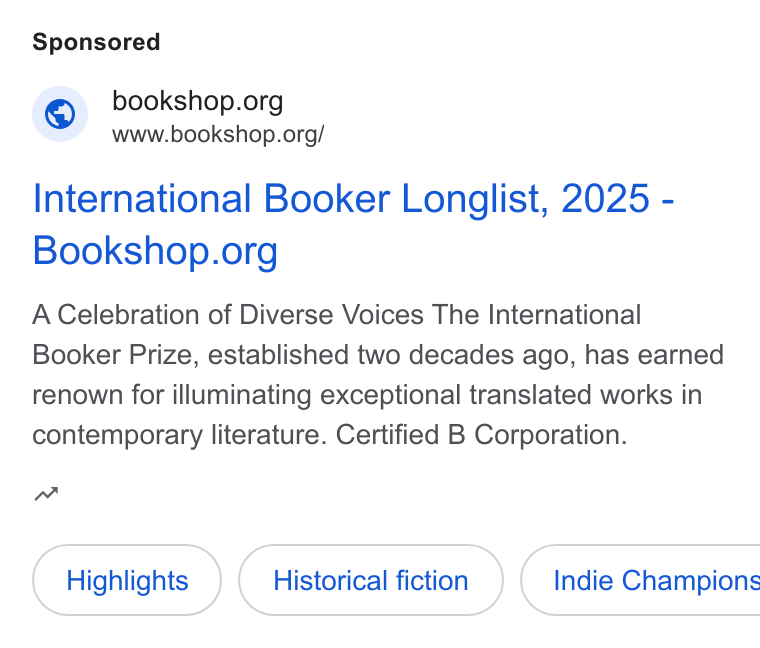Tap the blue earth icon in circle
760x648 pixels.
tap(60, 114)
